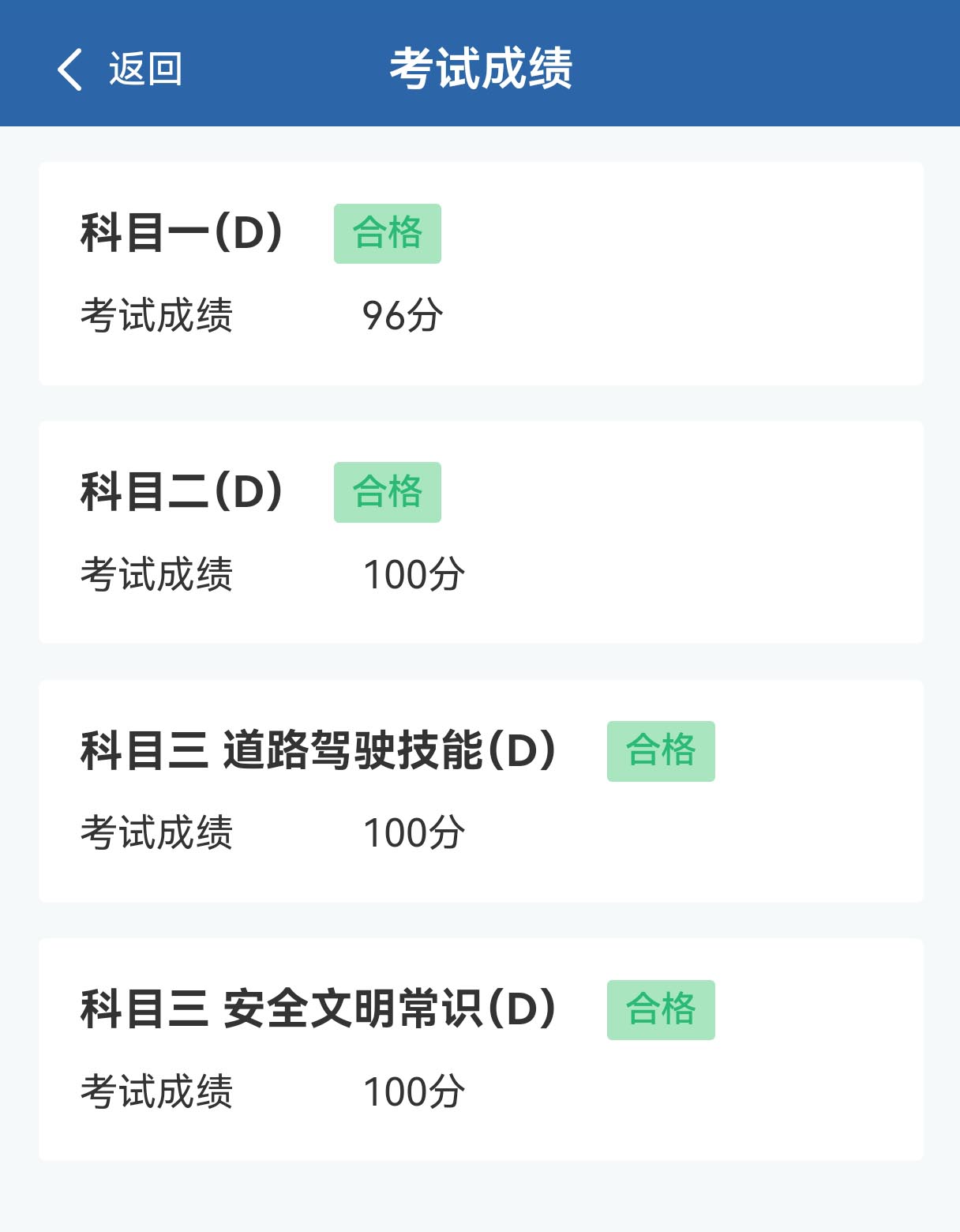The height and width of the screenshot is (1232, 960).
Task: Tap the 返回 back text
Action: [145, 69]
